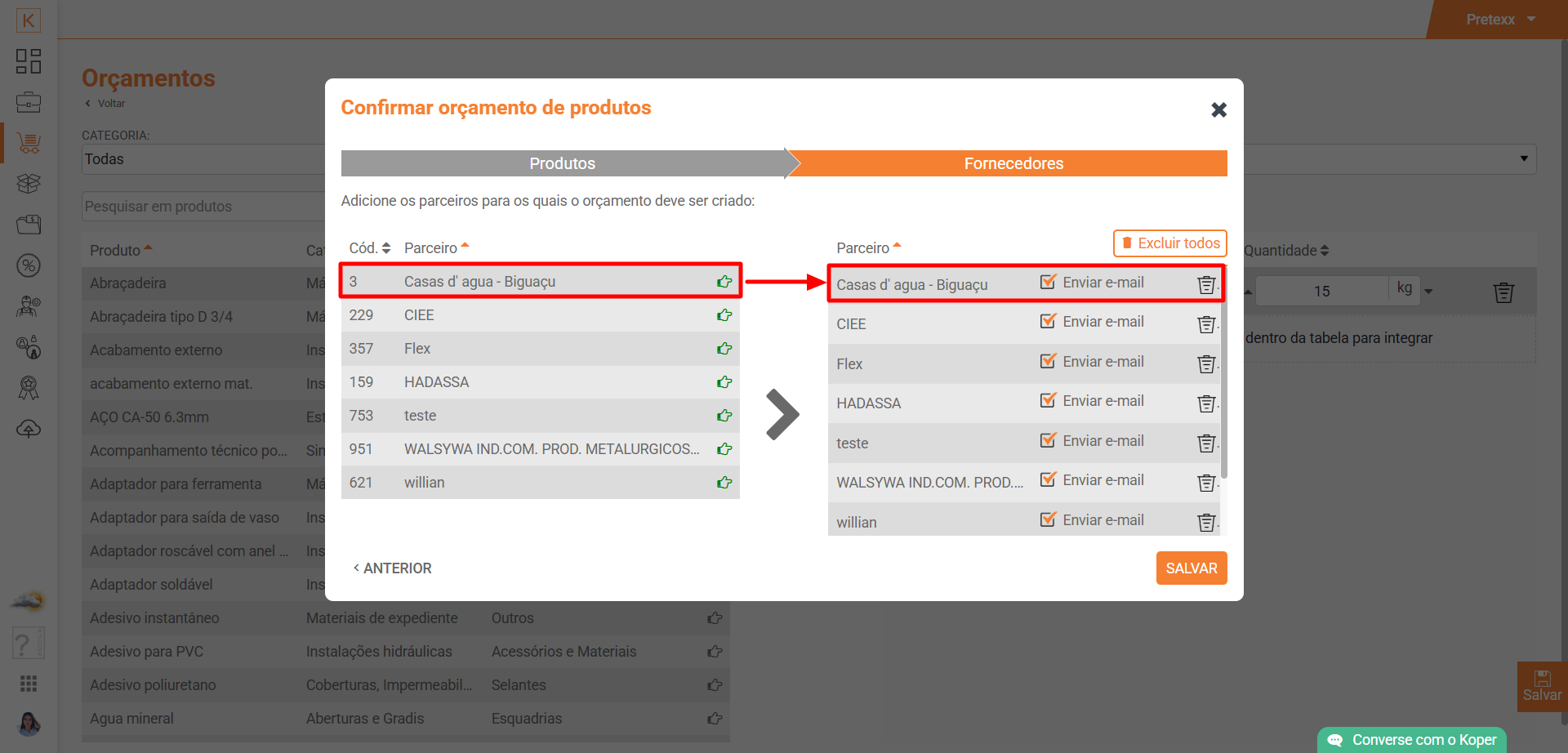Open the percent discount sidebar icon
Screen dimensions: 1568x753
coord(29,265)
